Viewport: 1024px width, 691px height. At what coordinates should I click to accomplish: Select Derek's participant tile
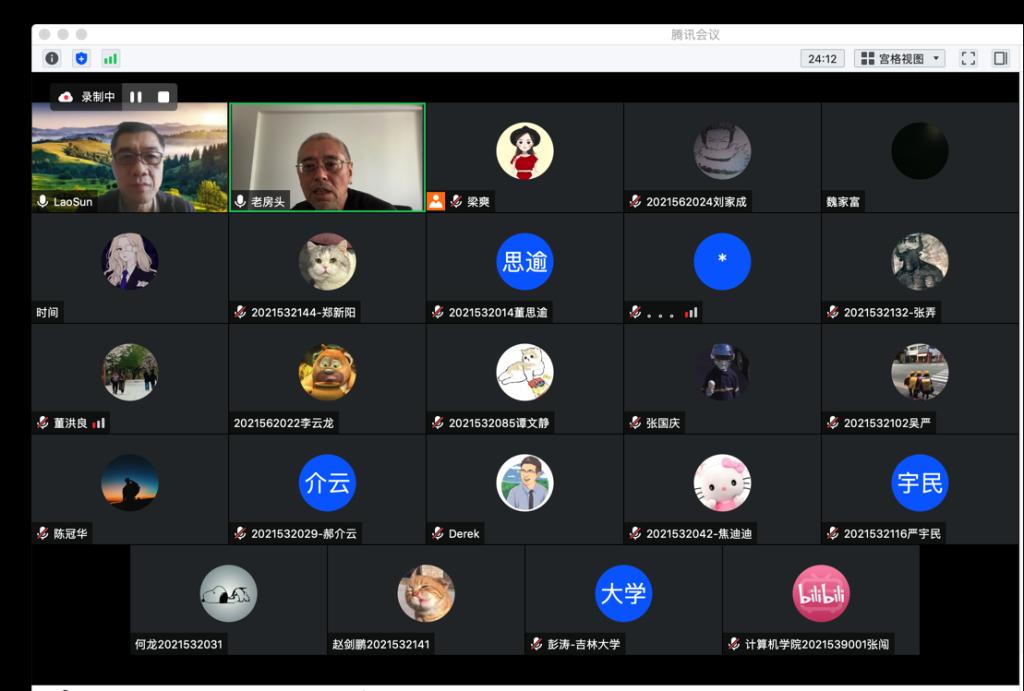(525, 489)
